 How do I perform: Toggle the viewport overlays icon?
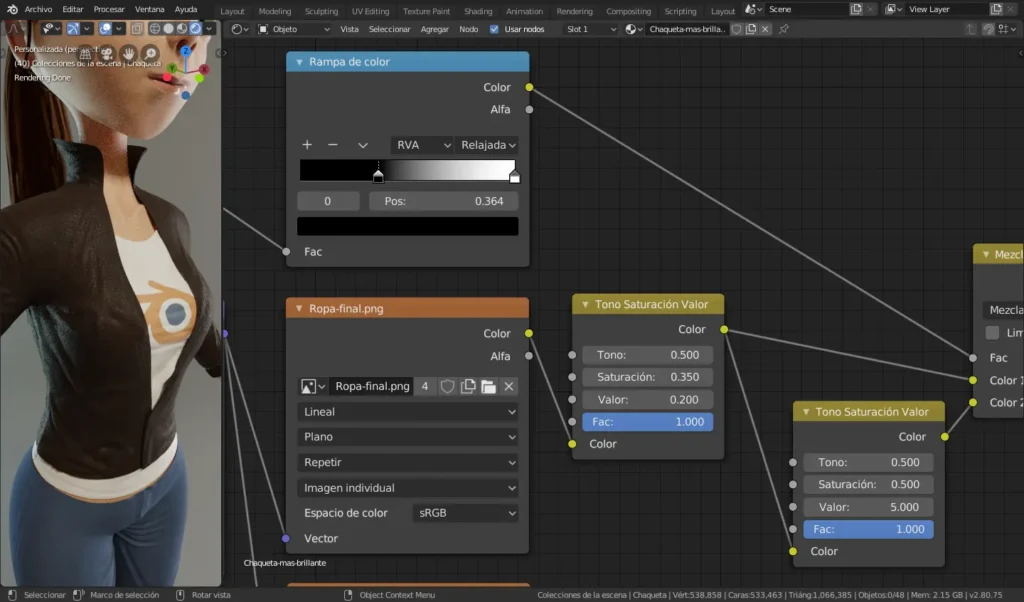(x=105, y=29)
